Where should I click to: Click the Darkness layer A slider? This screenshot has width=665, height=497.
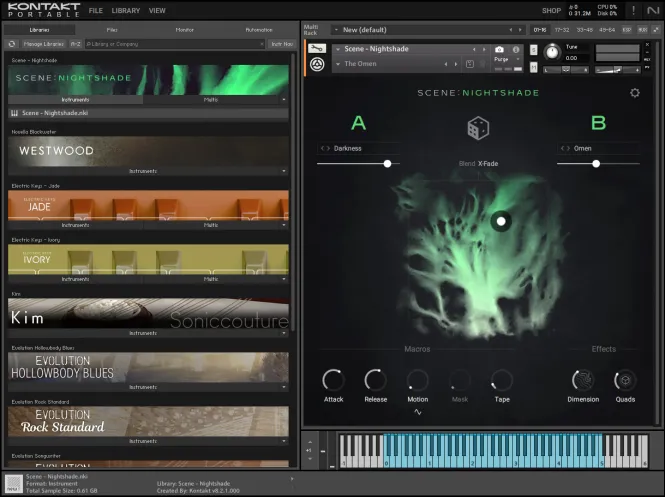[x=387, y=163]
